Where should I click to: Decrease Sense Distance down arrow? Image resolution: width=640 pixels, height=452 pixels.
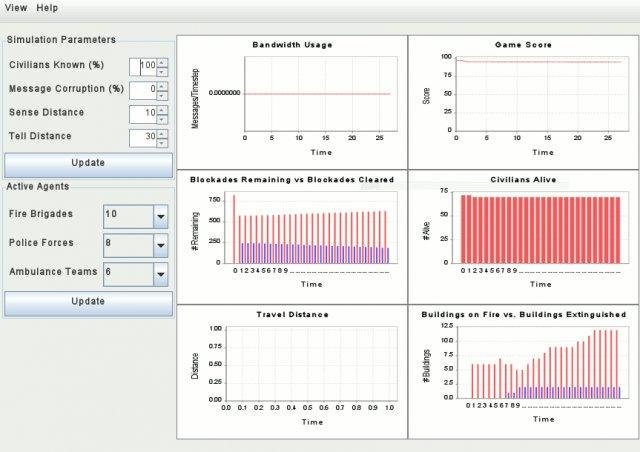pyautogui.click(x=162, y=119)
